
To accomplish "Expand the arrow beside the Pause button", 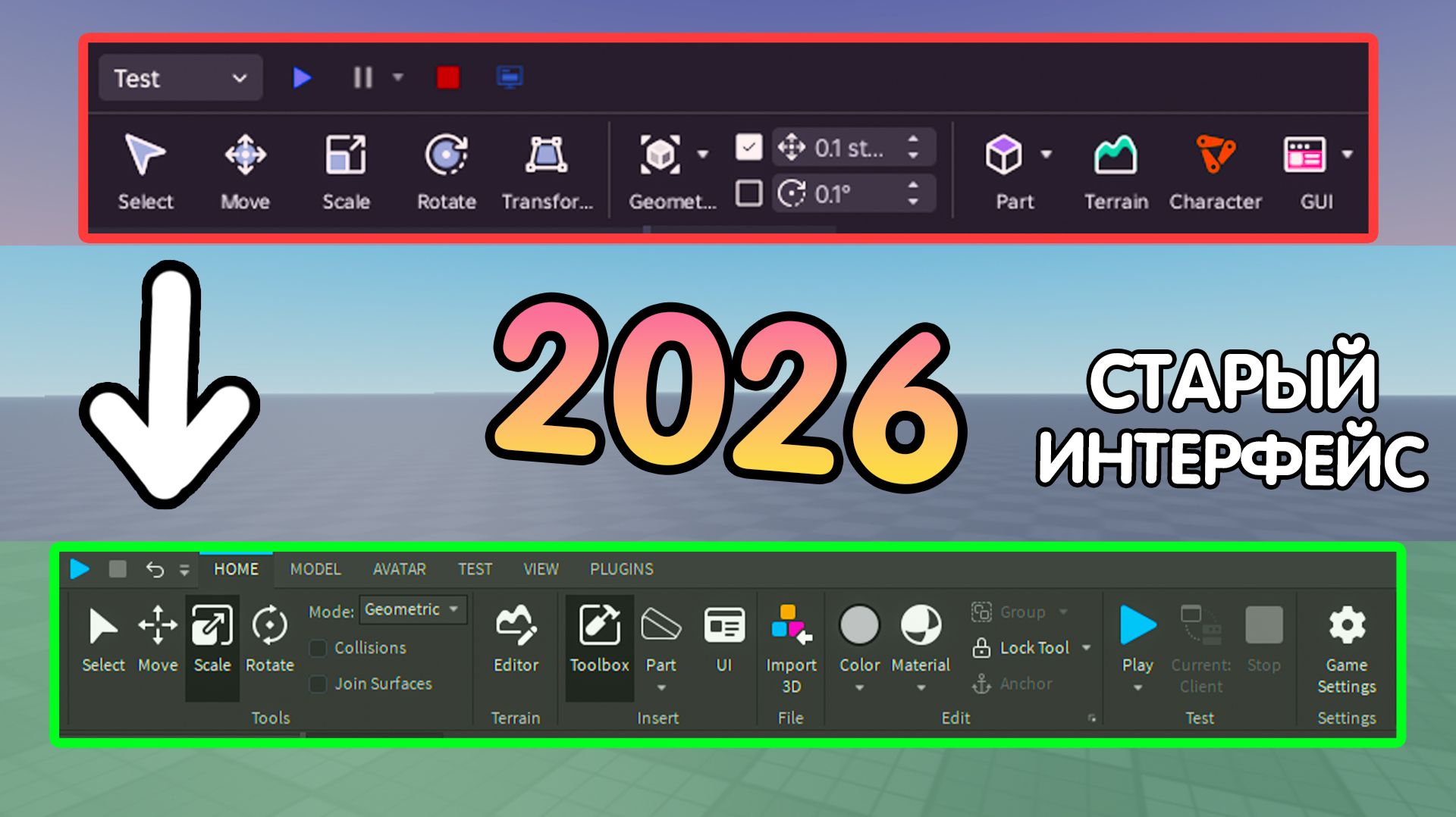I will click(397, 77).
